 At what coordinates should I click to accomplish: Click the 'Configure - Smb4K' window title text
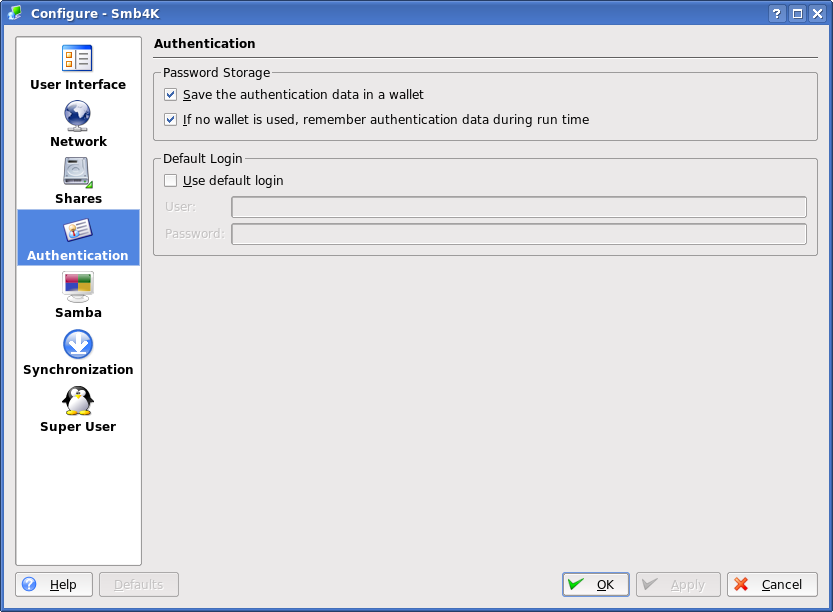(95, 13)
